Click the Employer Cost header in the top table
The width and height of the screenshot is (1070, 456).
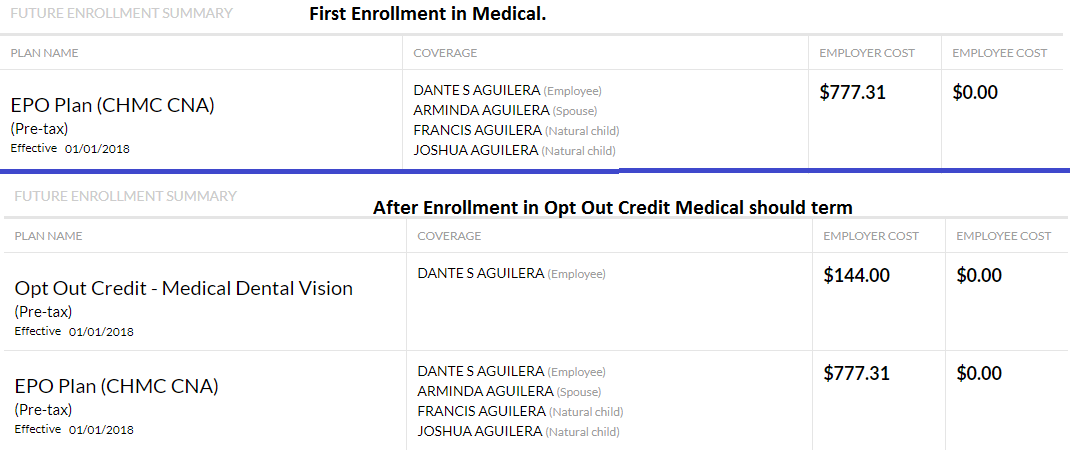(x=866, y=53)
